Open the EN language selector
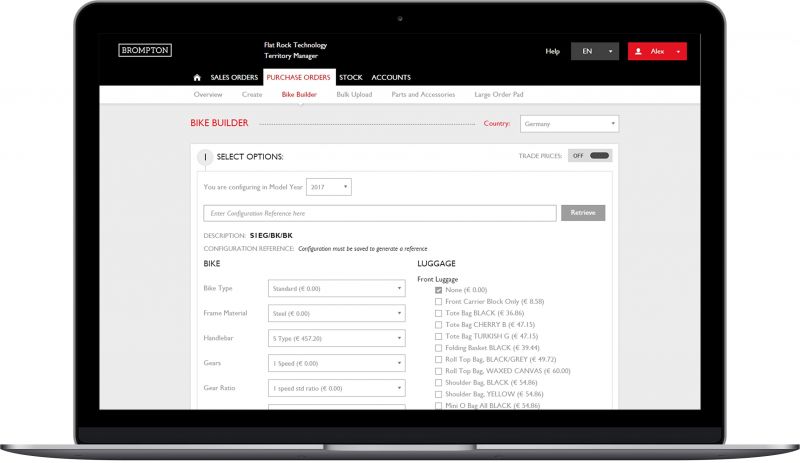800x463 pixels. [594, 51]
